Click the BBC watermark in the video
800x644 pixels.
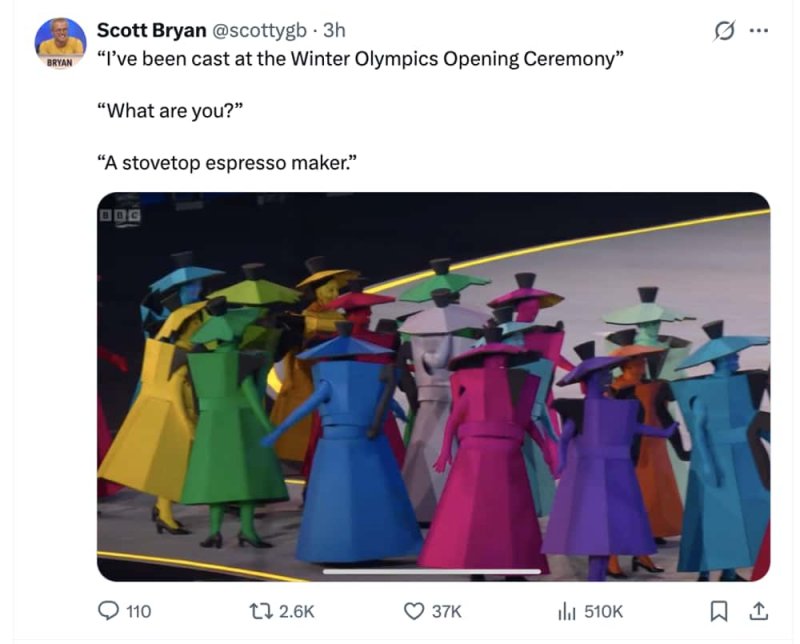pos(120,216)
